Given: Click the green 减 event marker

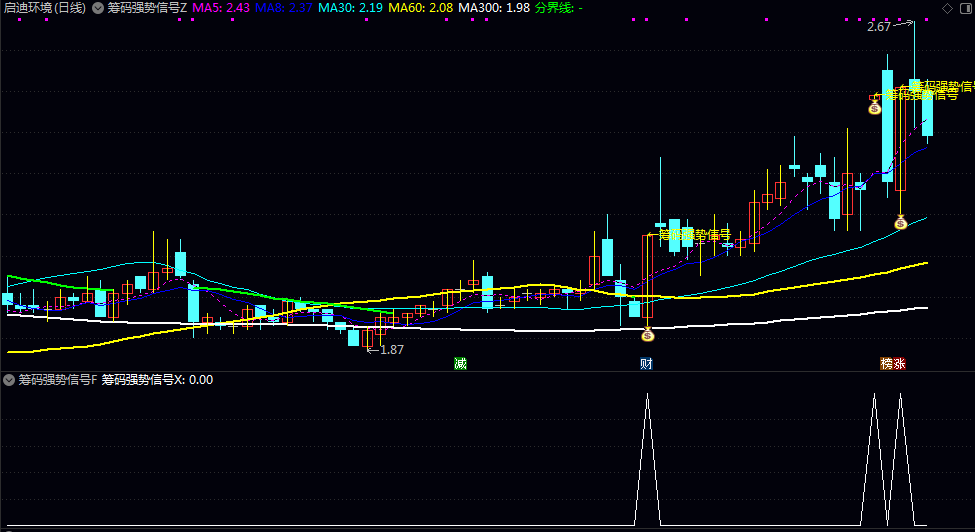Looking at the screenshot, I should point(460,363).
